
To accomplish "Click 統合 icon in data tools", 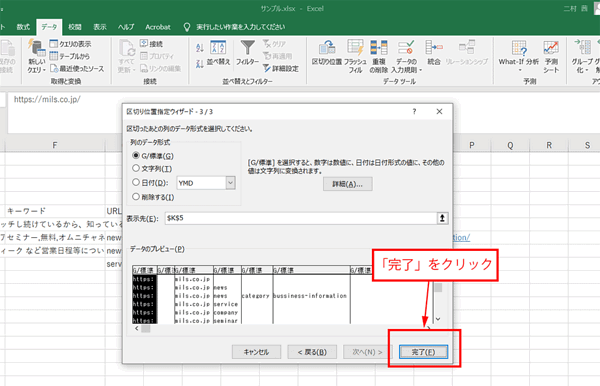I will click(x=434, y=47).
